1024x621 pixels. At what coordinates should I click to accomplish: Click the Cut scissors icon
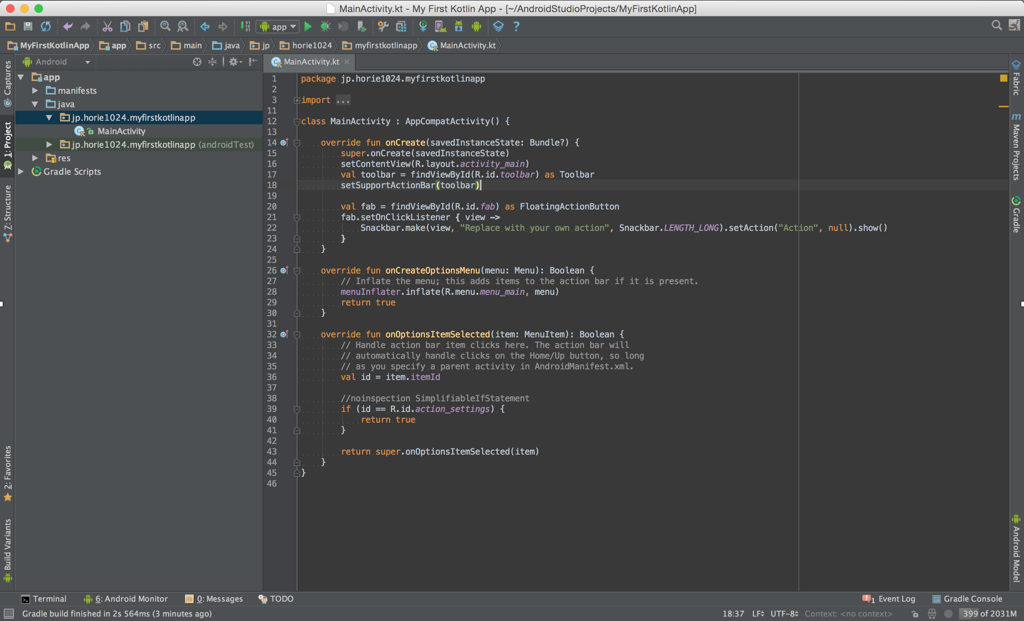click(107, 27)
